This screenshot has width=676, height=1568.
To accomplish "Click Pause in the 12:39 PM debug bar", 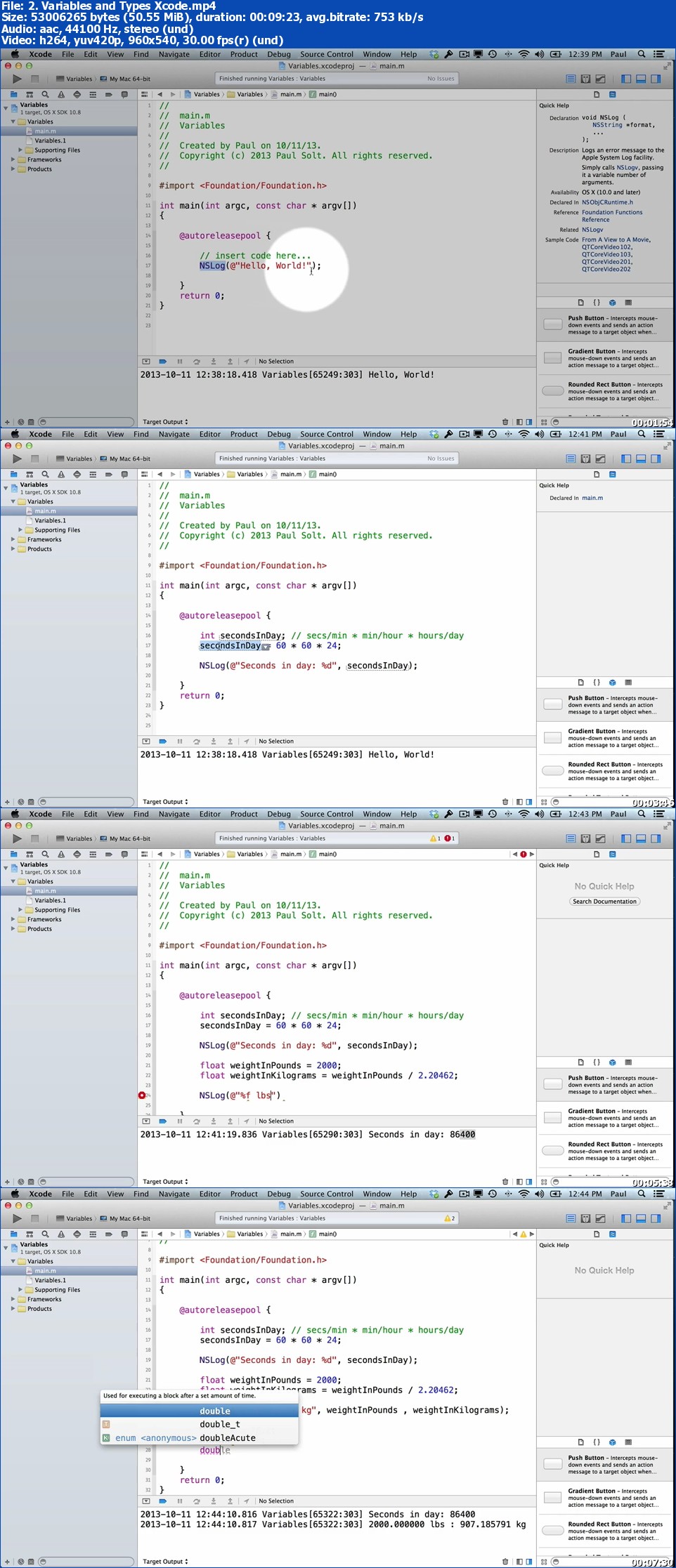I will (x=180, y=362).
